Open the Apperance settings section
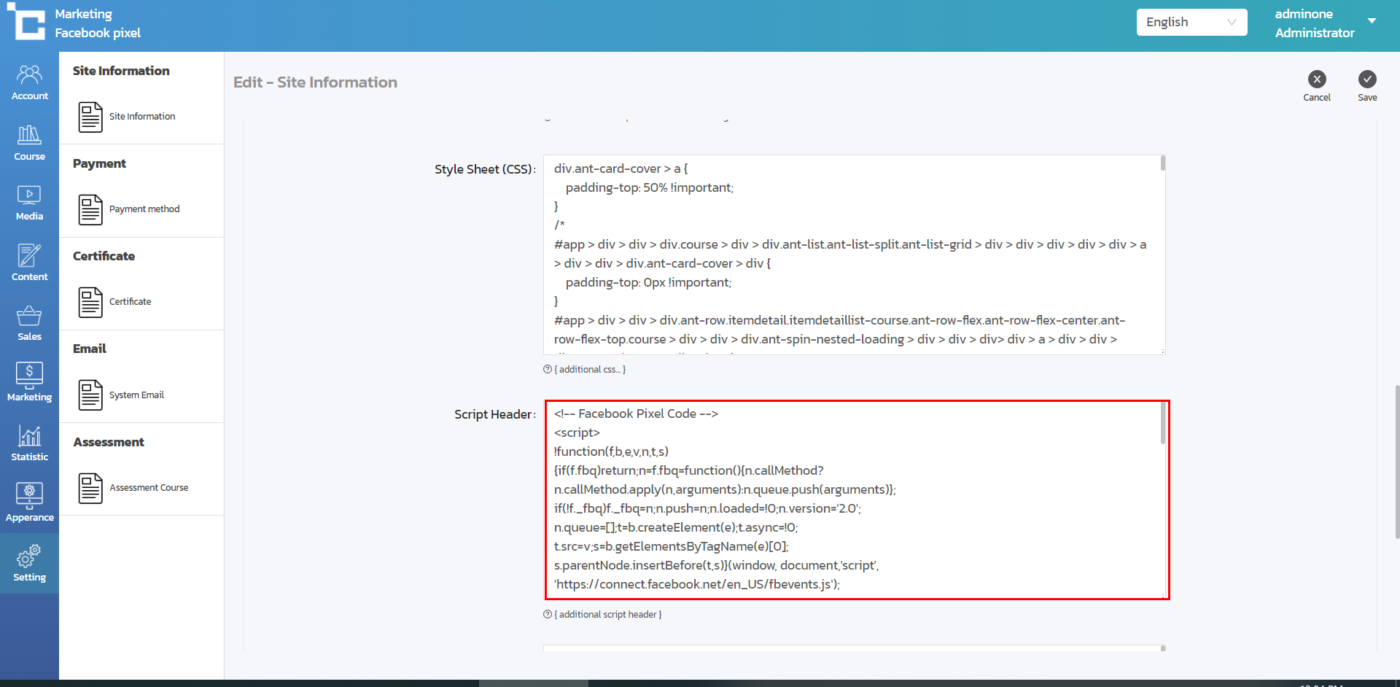Viewport: 1400px width, 687px height. pos(29,503)
